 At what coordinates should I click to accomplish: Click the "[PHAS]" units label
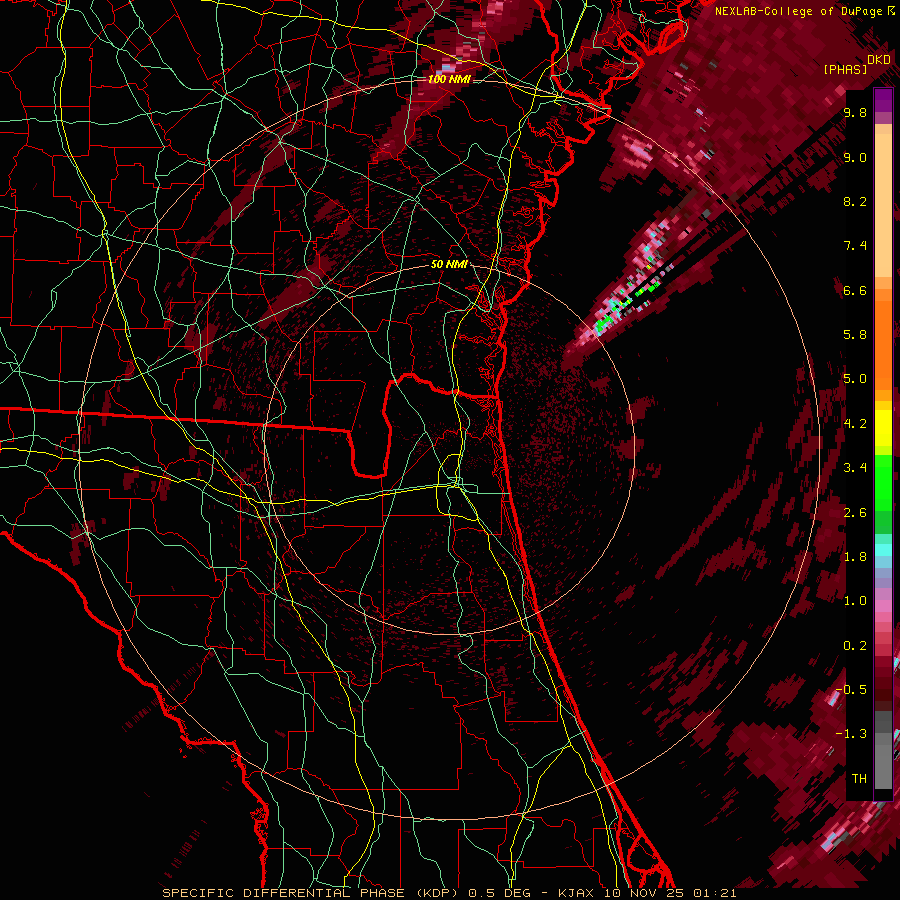coord(845,69)
